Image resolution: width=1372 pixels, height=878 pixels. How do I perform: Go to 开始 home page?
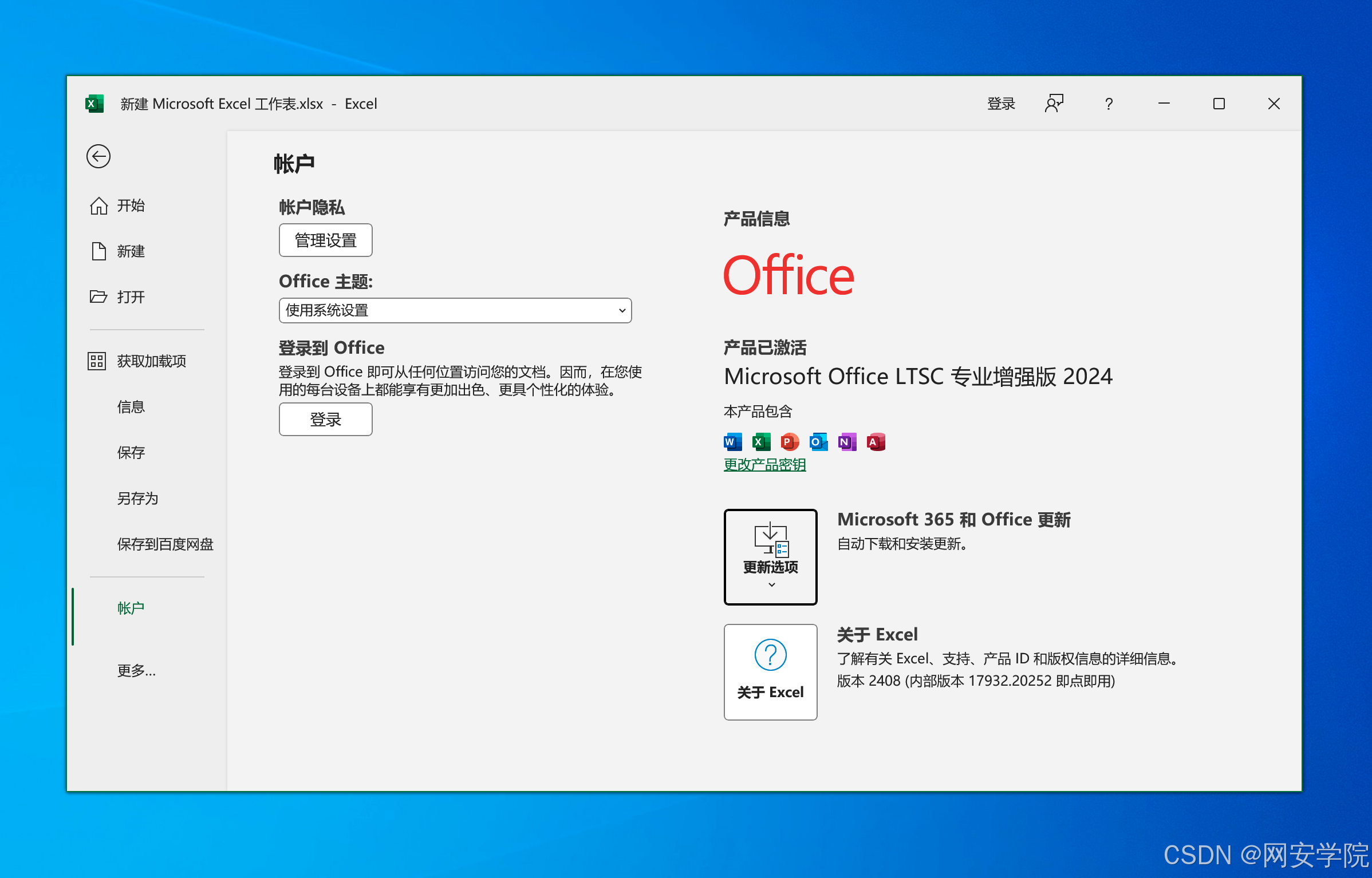(x=131, y=205)
